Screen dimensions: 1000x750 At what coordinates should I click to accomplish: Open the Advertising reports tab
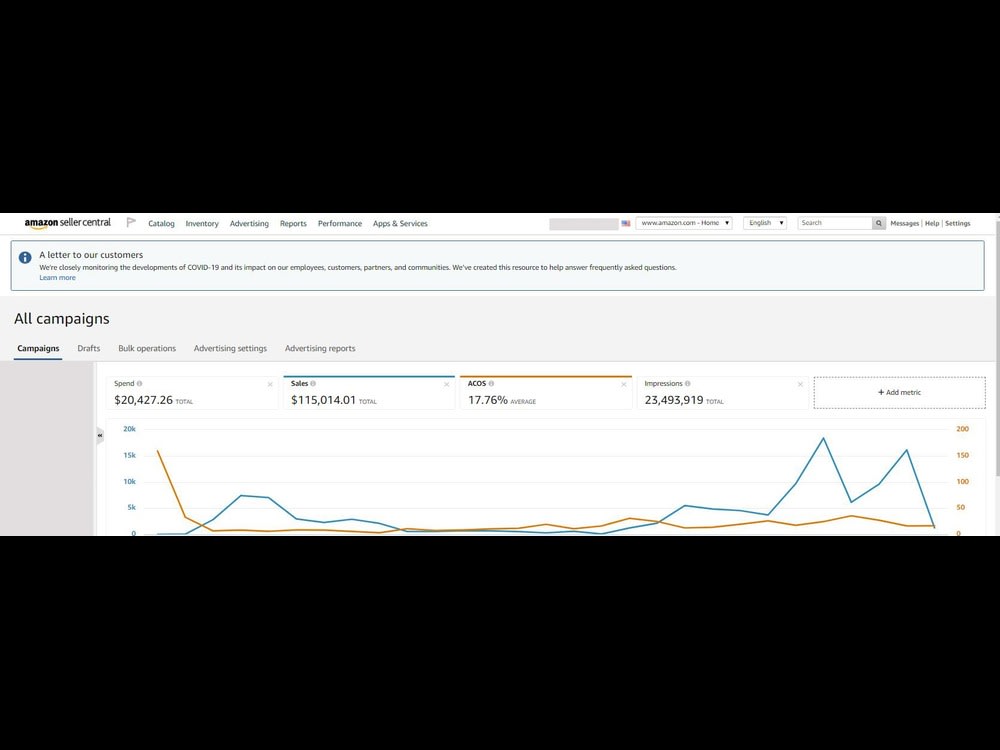[320, 348]
